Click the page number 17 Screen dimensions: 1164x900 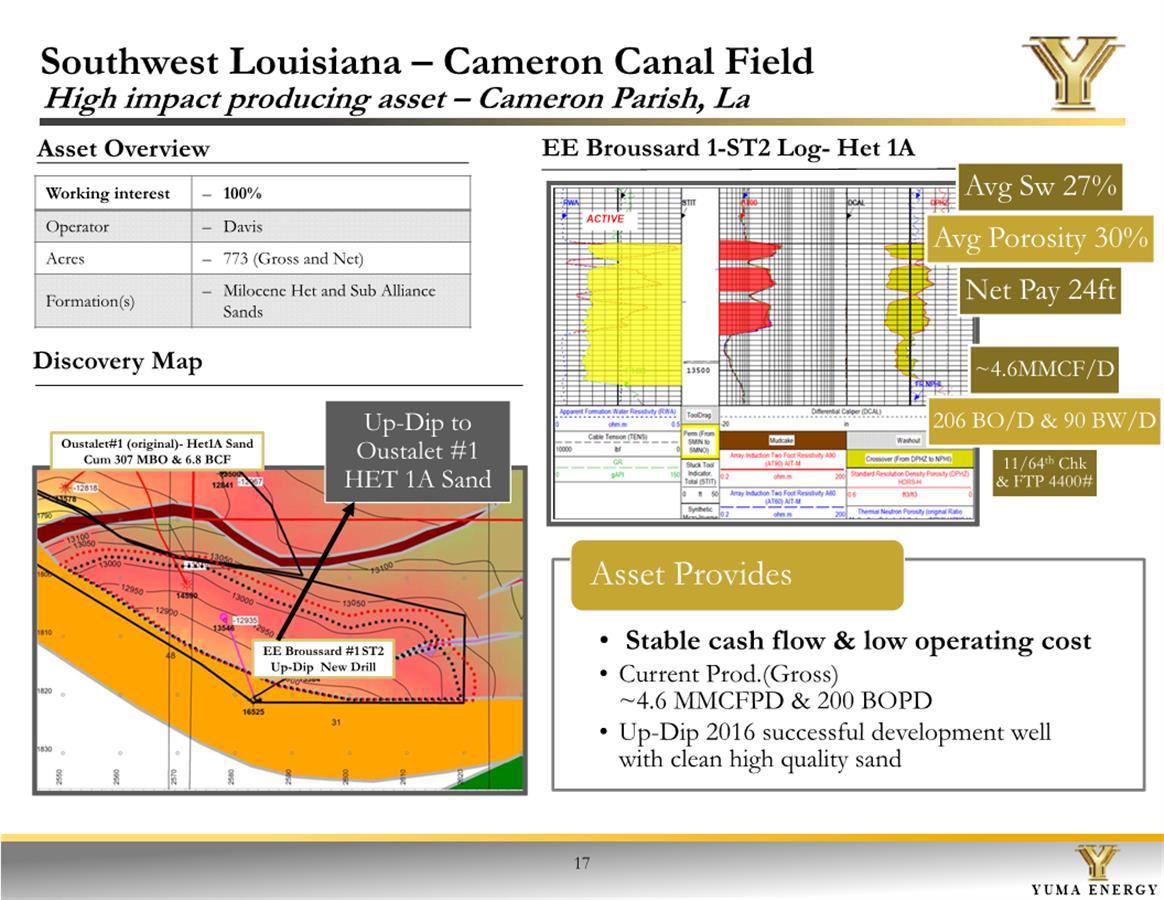pyautogui.click(x=581, y=863)
